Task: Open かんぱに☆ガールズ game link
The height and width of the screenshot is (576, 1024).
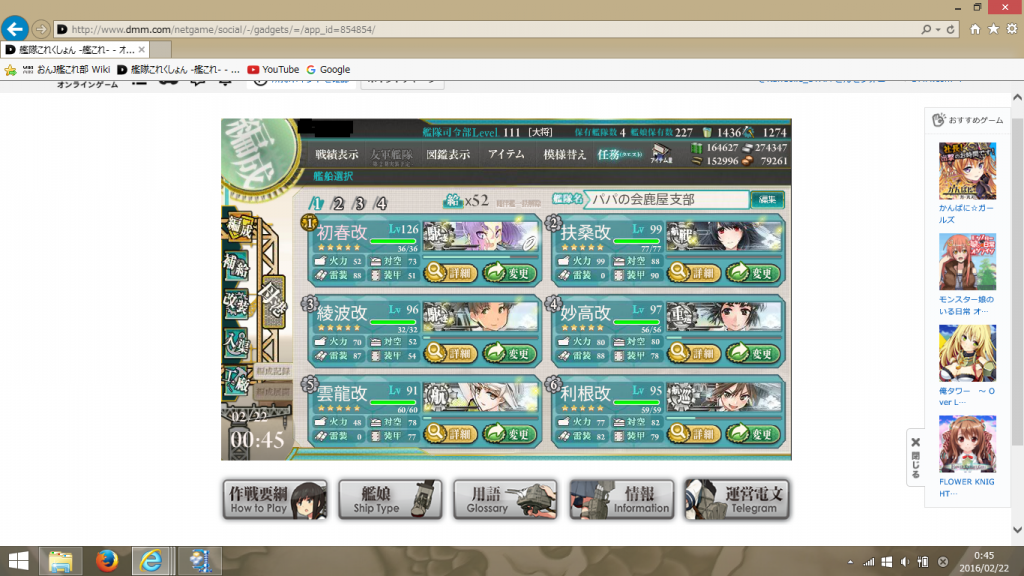Action: [967, 214]
